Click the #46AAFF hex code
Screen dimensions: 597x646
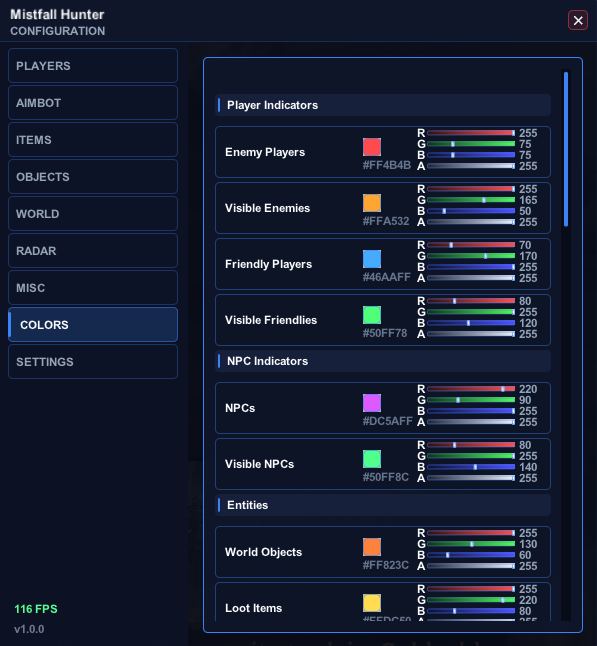point(386,277)
